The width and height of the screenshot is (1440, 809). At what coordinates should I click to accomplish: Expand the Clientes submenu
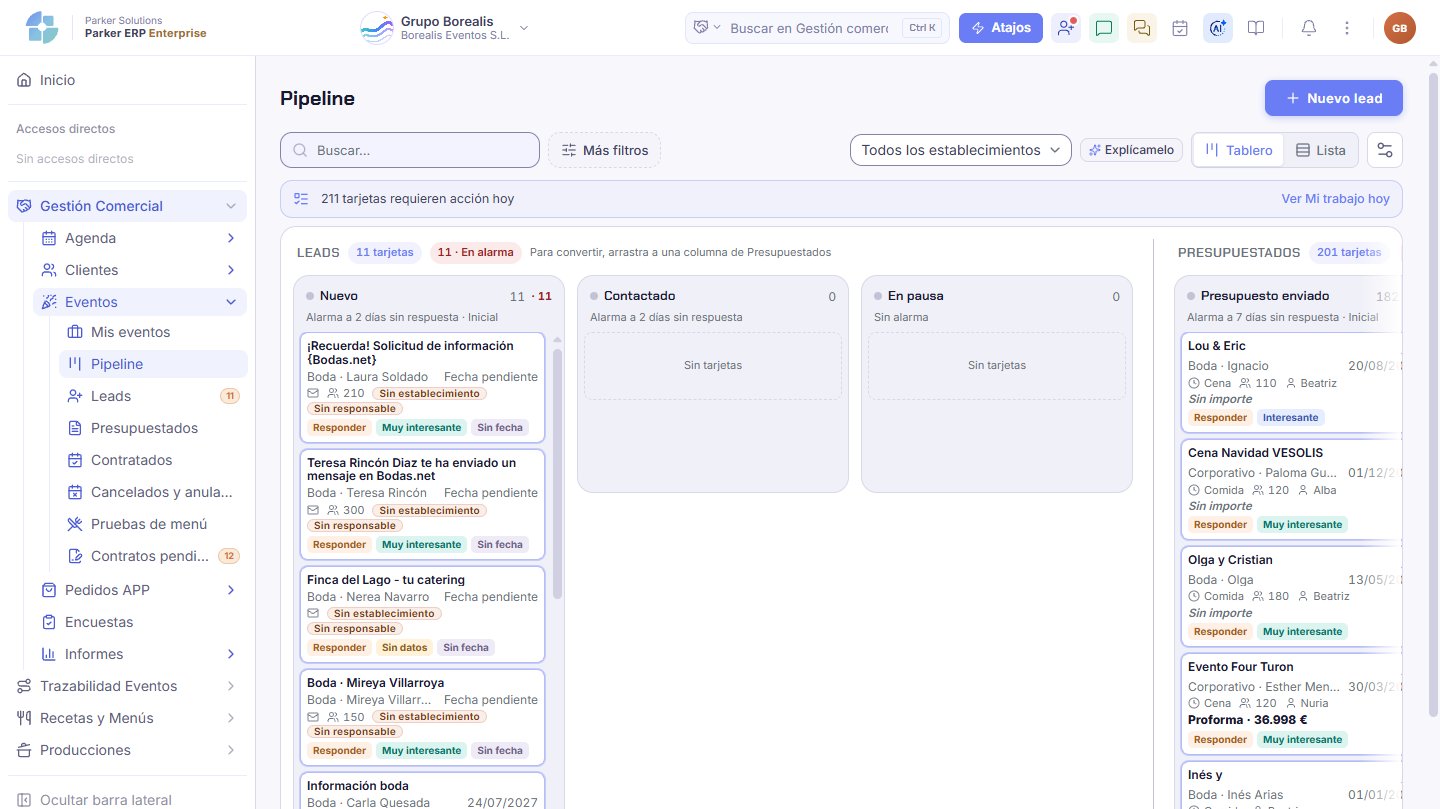coord(231,270)
